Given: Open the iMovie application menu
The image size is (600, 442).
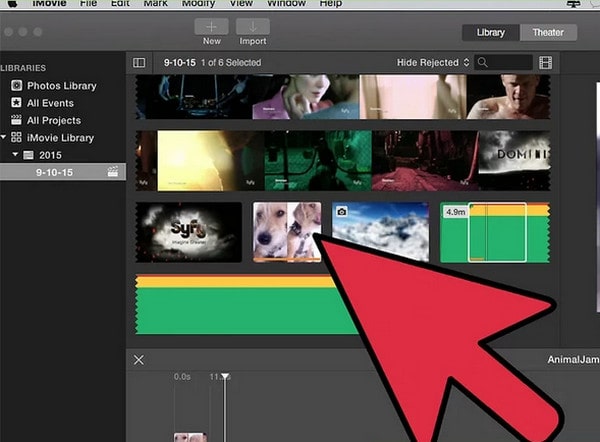Looking at the screenshot, I should [49, 3].
